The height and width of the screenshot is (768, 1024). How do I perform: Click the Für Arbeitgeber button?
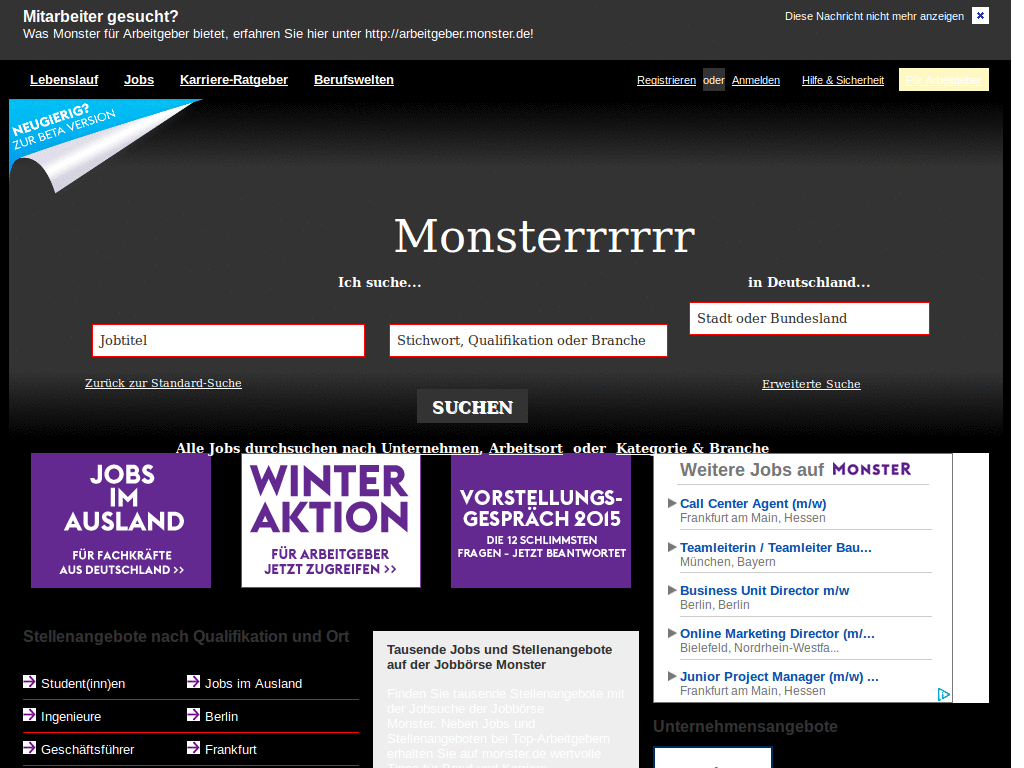943,80
